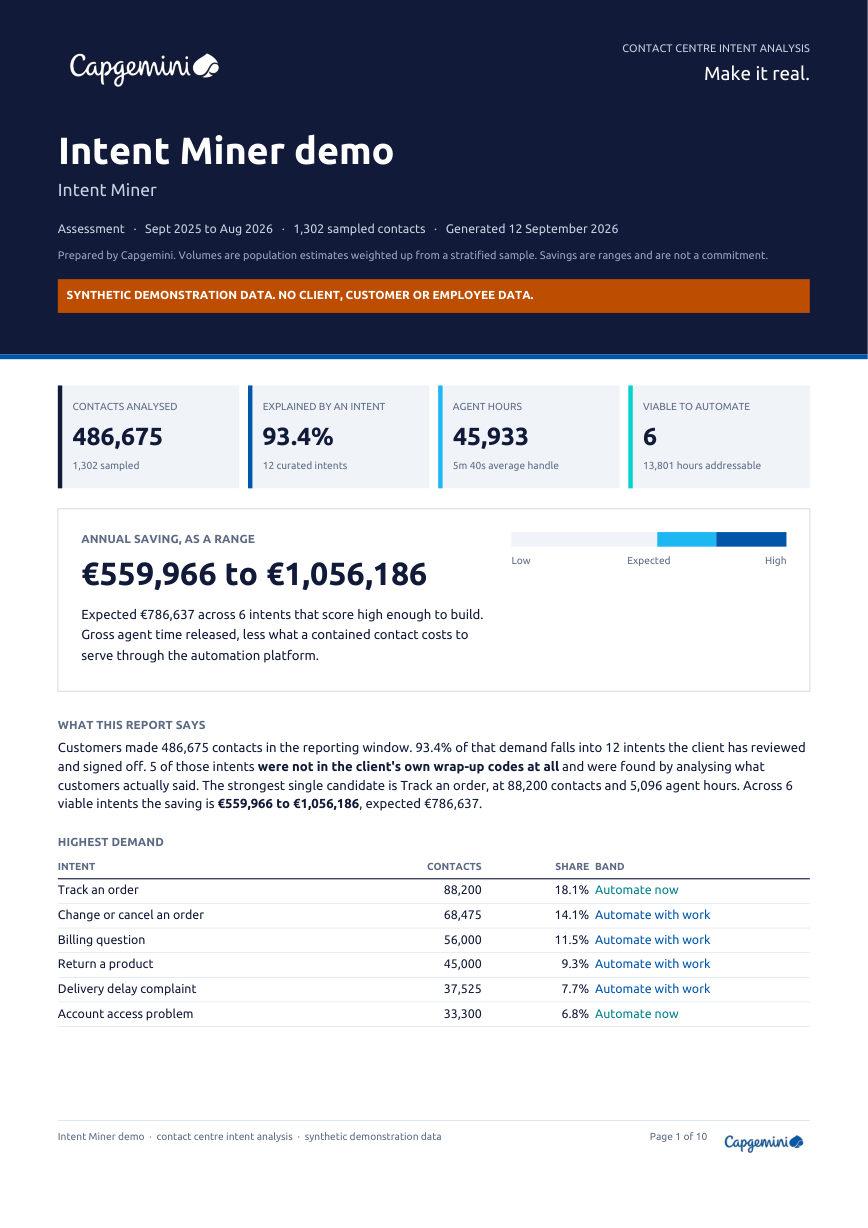Click the 'Billing question' row name

101,940
